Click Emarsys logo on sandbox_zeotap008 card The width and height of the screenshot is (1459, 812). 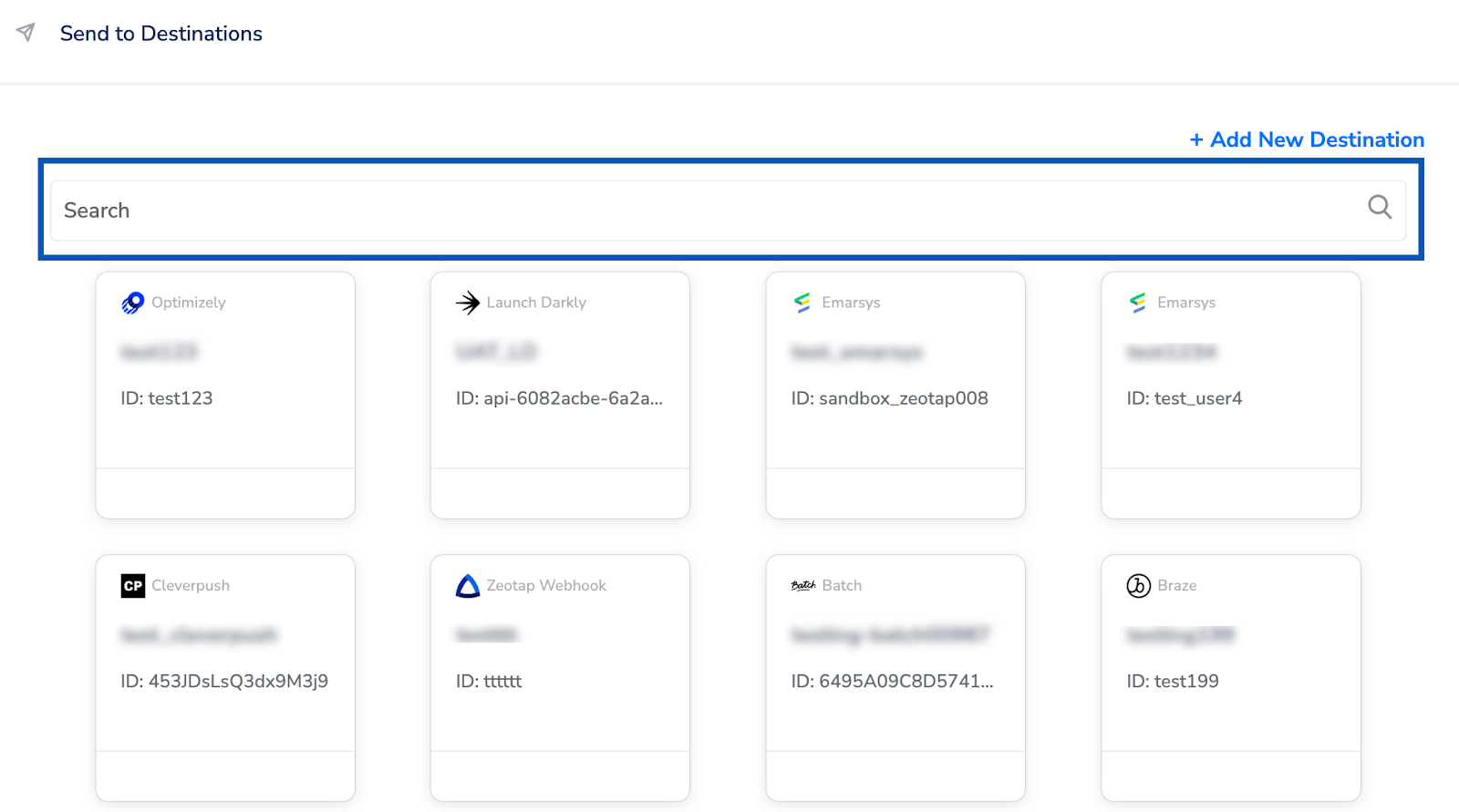click(802, 303)
